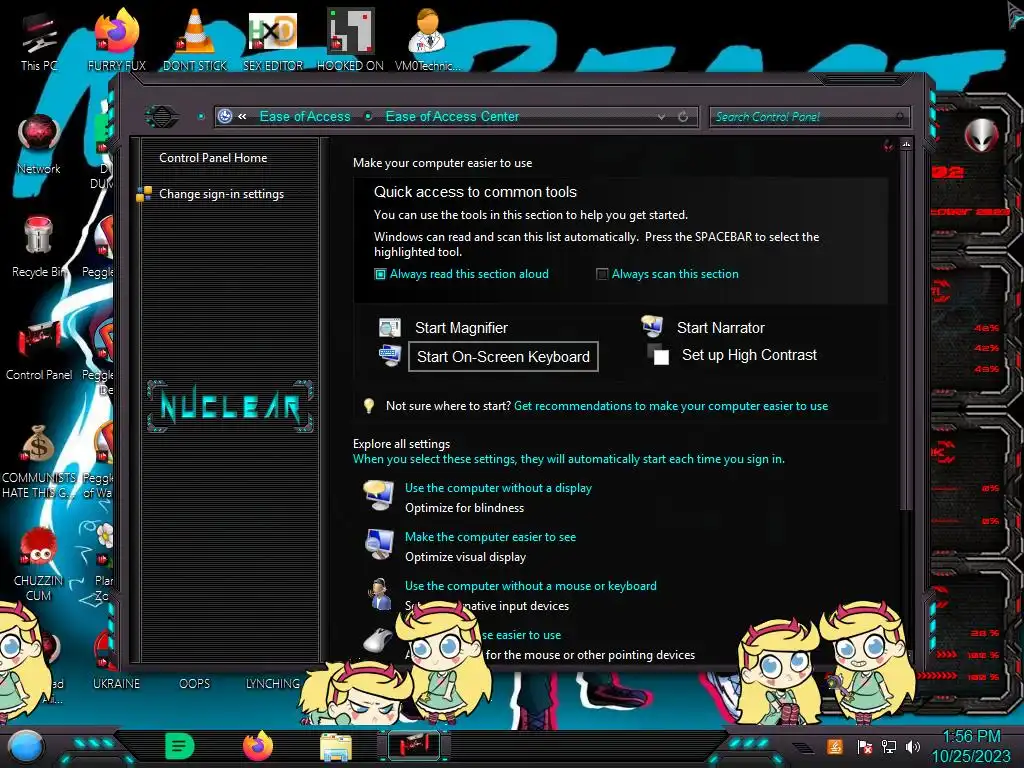Open the green notes app on taskbar
The image size is (1024, 768).
[180, 745]
